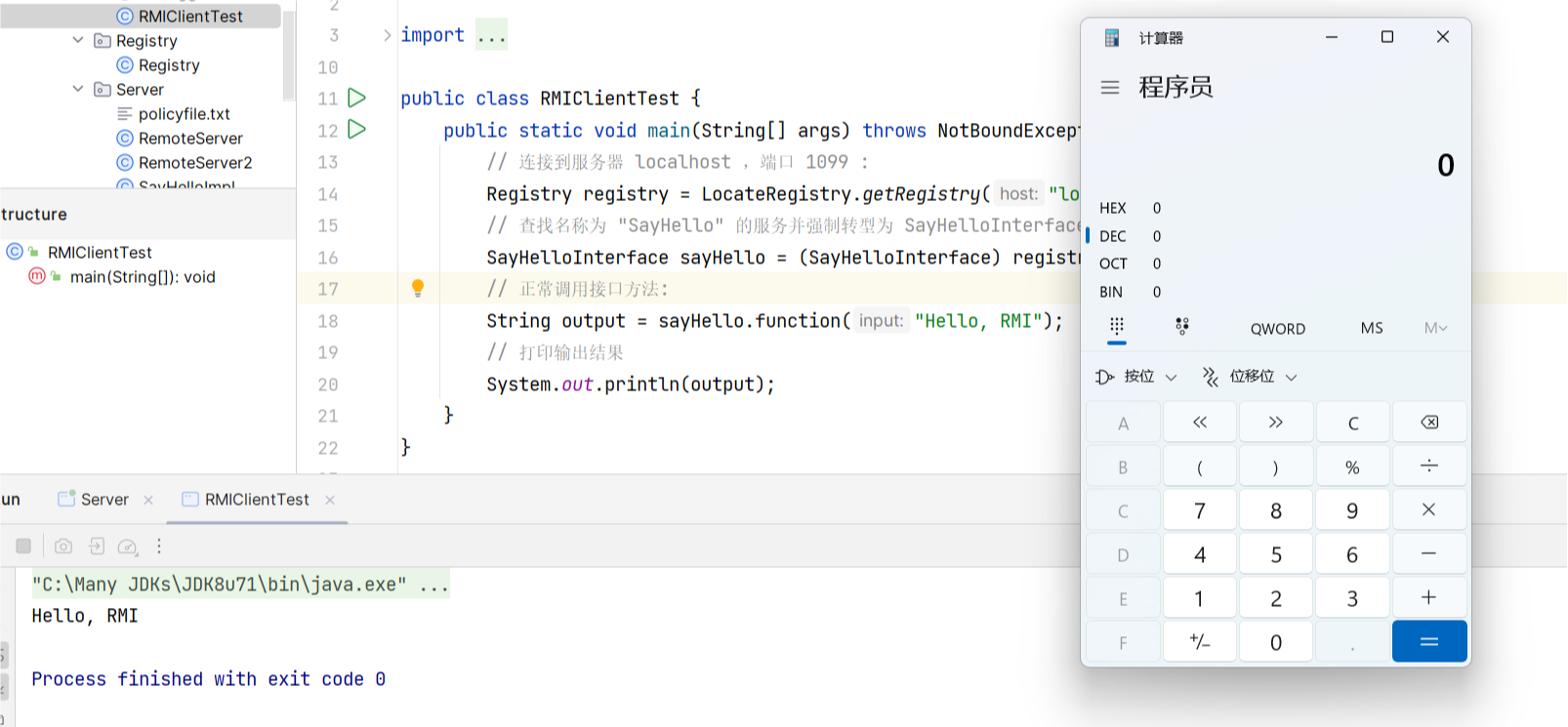Click the run arrow beside main method
The height and width of the screenshot is (727, 1568).
click(x=357, y=129)
